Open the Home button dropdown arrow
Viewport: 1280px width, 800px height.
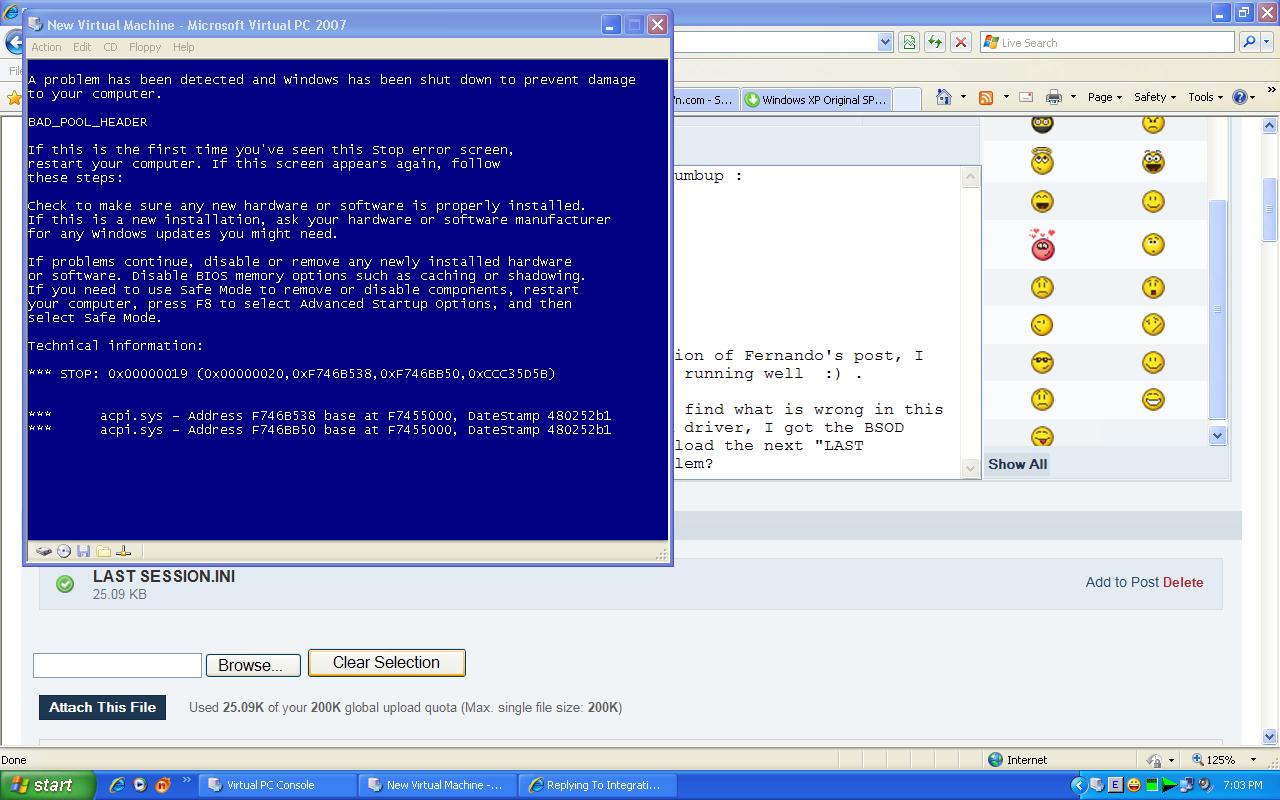(x=963, y=97)
